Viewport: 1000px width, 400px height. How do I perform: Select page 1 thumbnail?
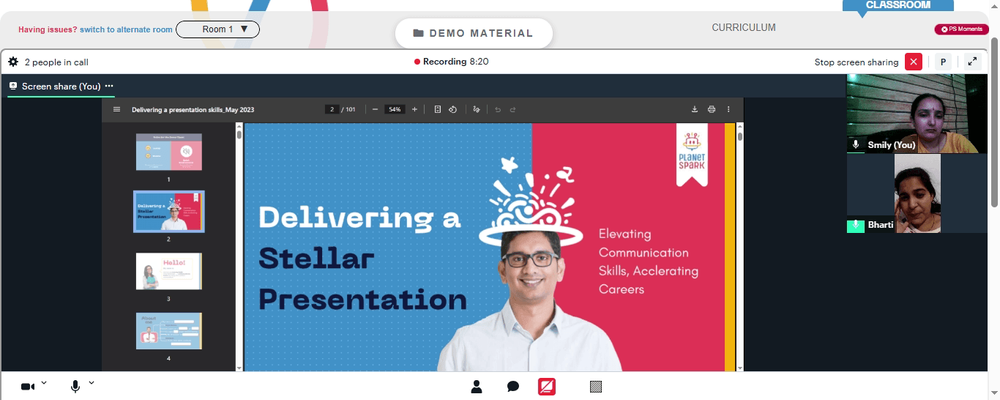168,152
